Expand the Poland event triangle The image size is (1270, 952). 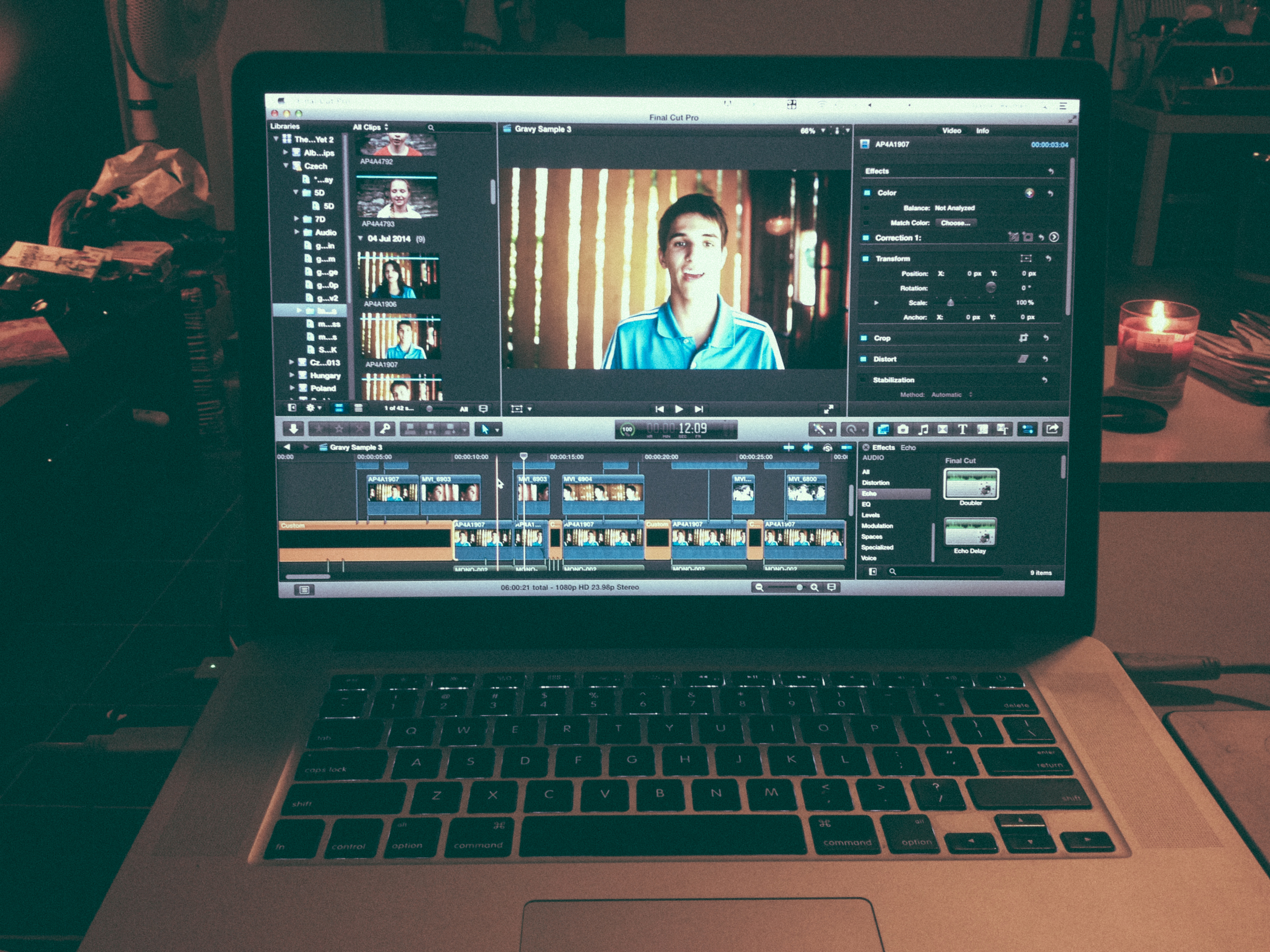click(292, 387)
